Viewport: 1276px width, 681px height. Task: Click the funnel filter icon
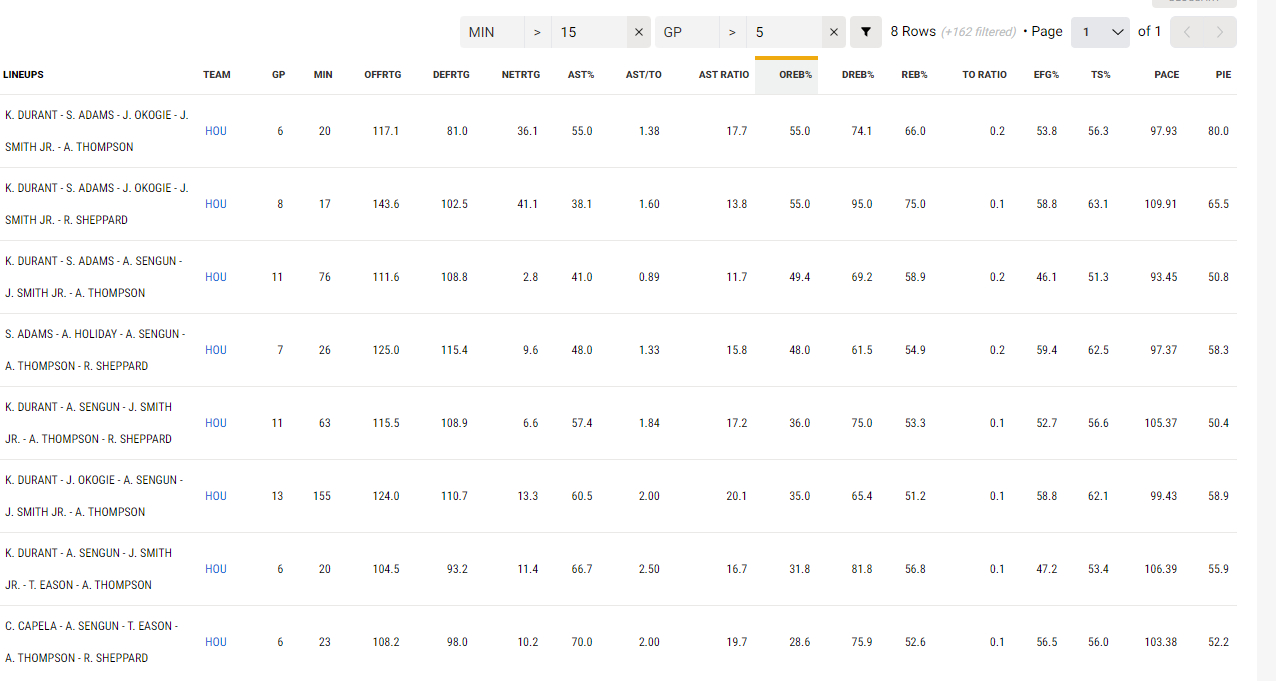point(866,32)
